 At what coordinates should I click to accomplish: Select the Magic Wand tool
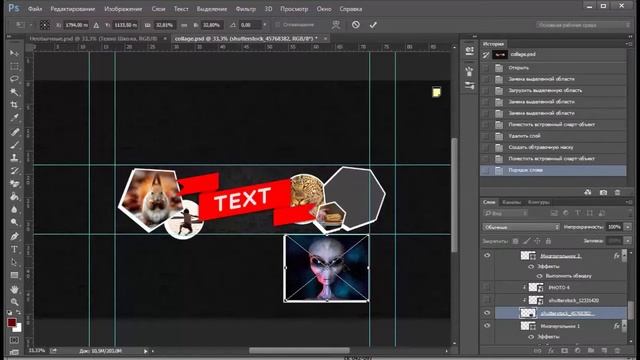point(14,92)
